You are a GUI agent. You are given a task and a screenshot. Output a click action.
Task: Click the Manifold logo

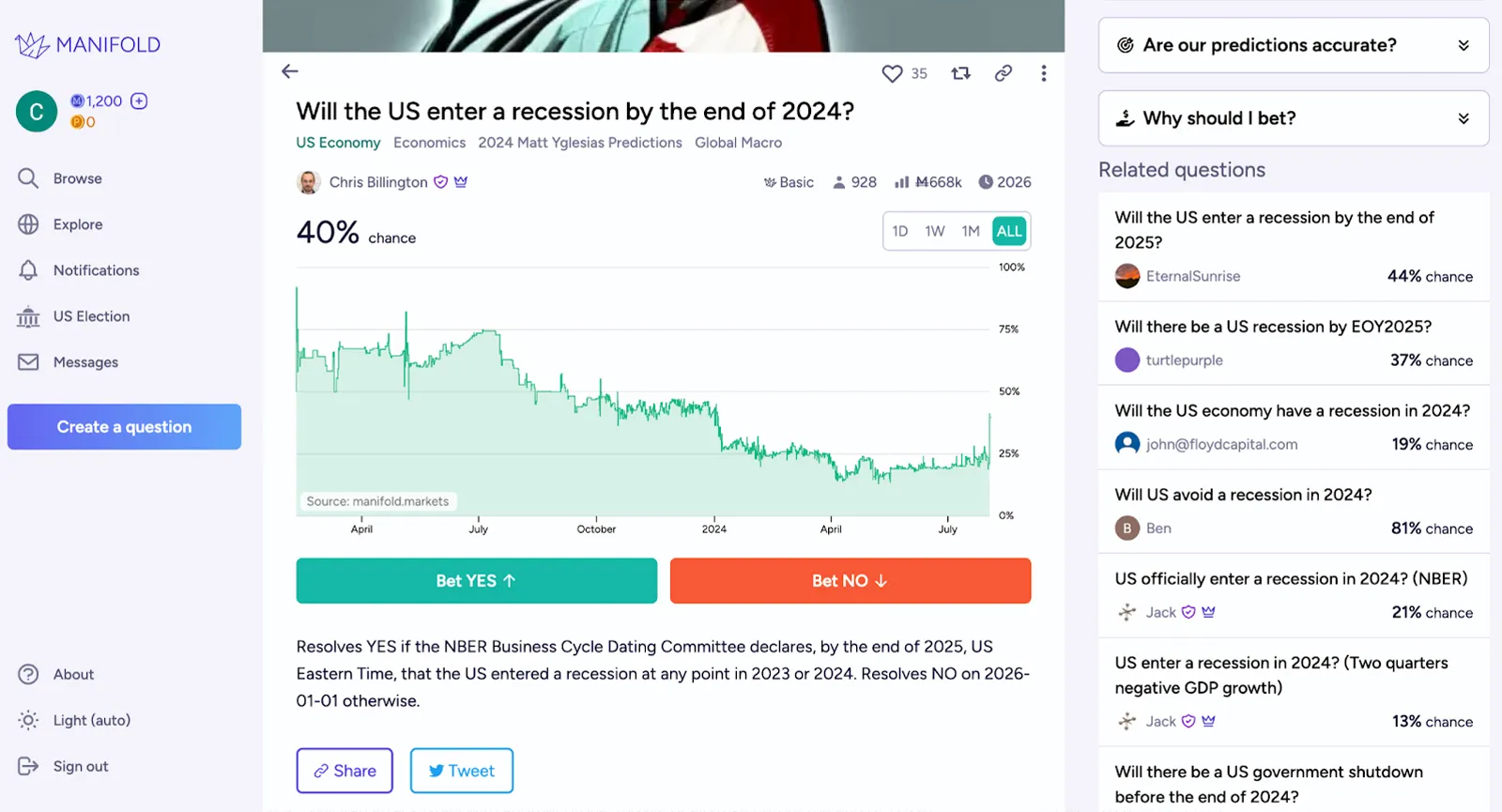88,44
